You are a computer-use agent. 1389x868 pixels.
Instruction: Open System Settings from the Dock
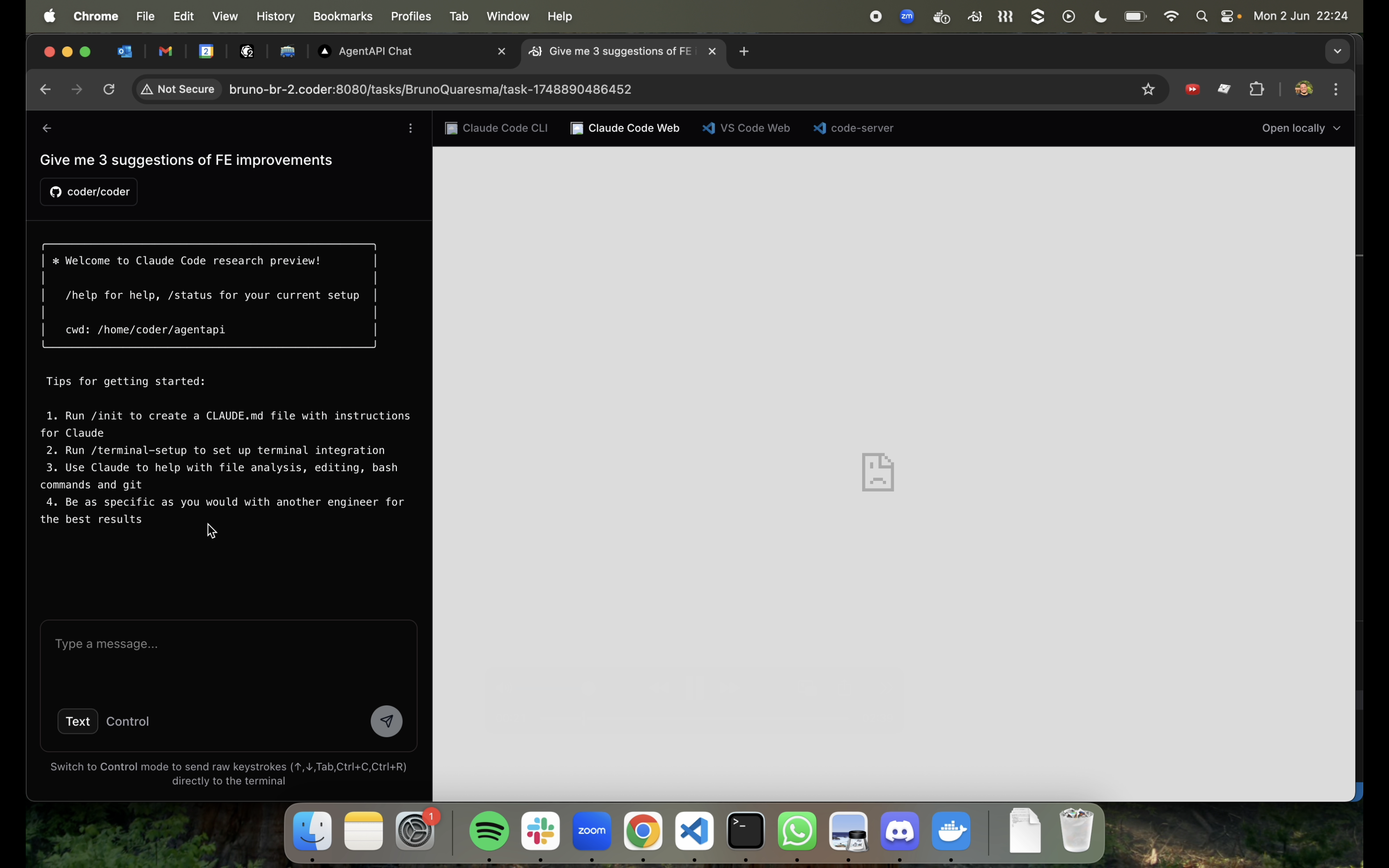416,831
